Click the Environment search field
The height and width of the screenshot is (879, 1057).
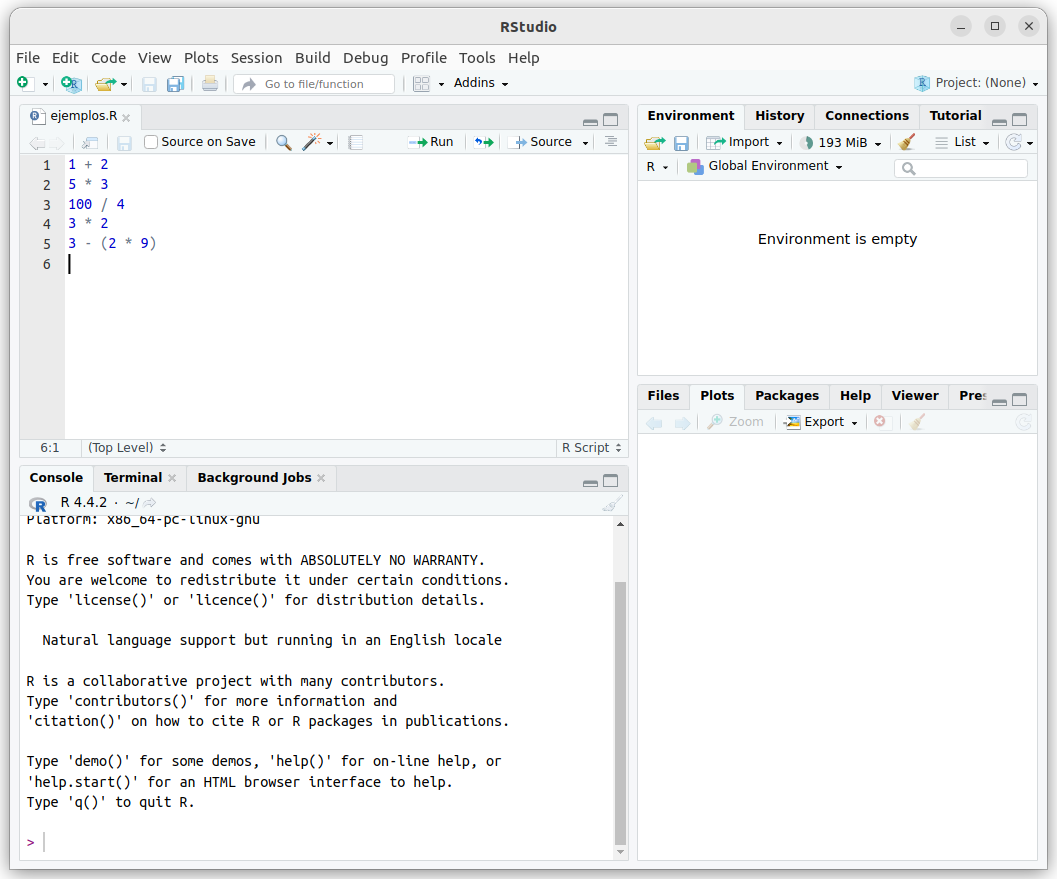(961, 169)
